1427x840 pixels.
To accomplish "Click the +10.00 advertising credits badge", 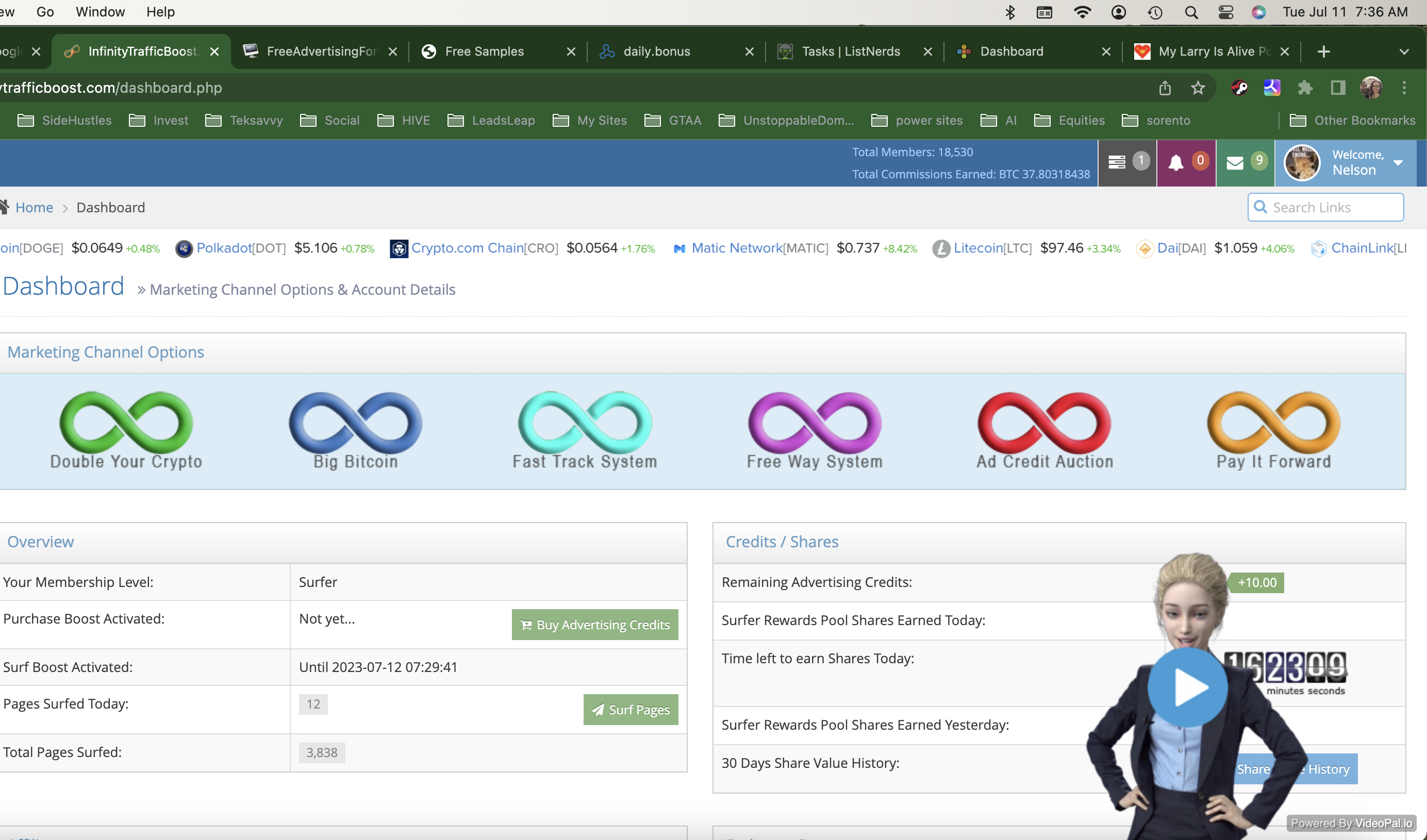I will (1256, 582).
